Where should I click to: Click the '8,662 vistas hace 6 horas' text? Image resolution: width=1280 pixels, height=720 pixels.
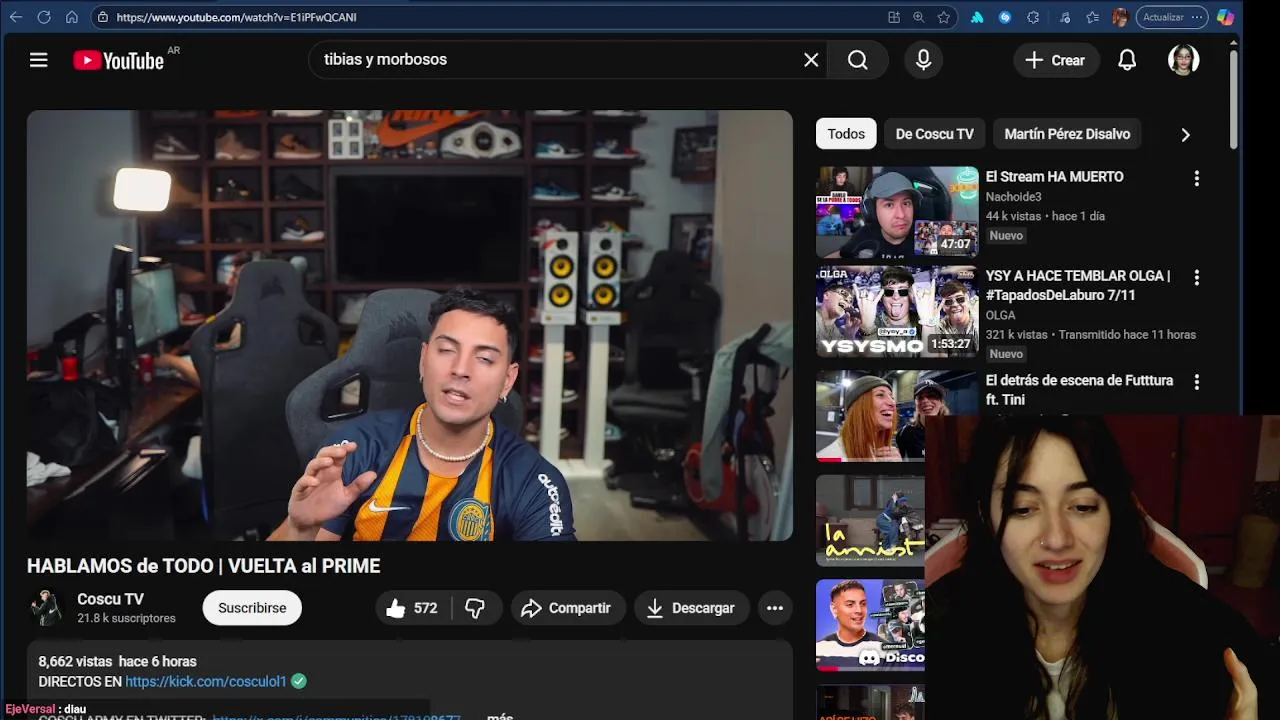click(117, 661)
